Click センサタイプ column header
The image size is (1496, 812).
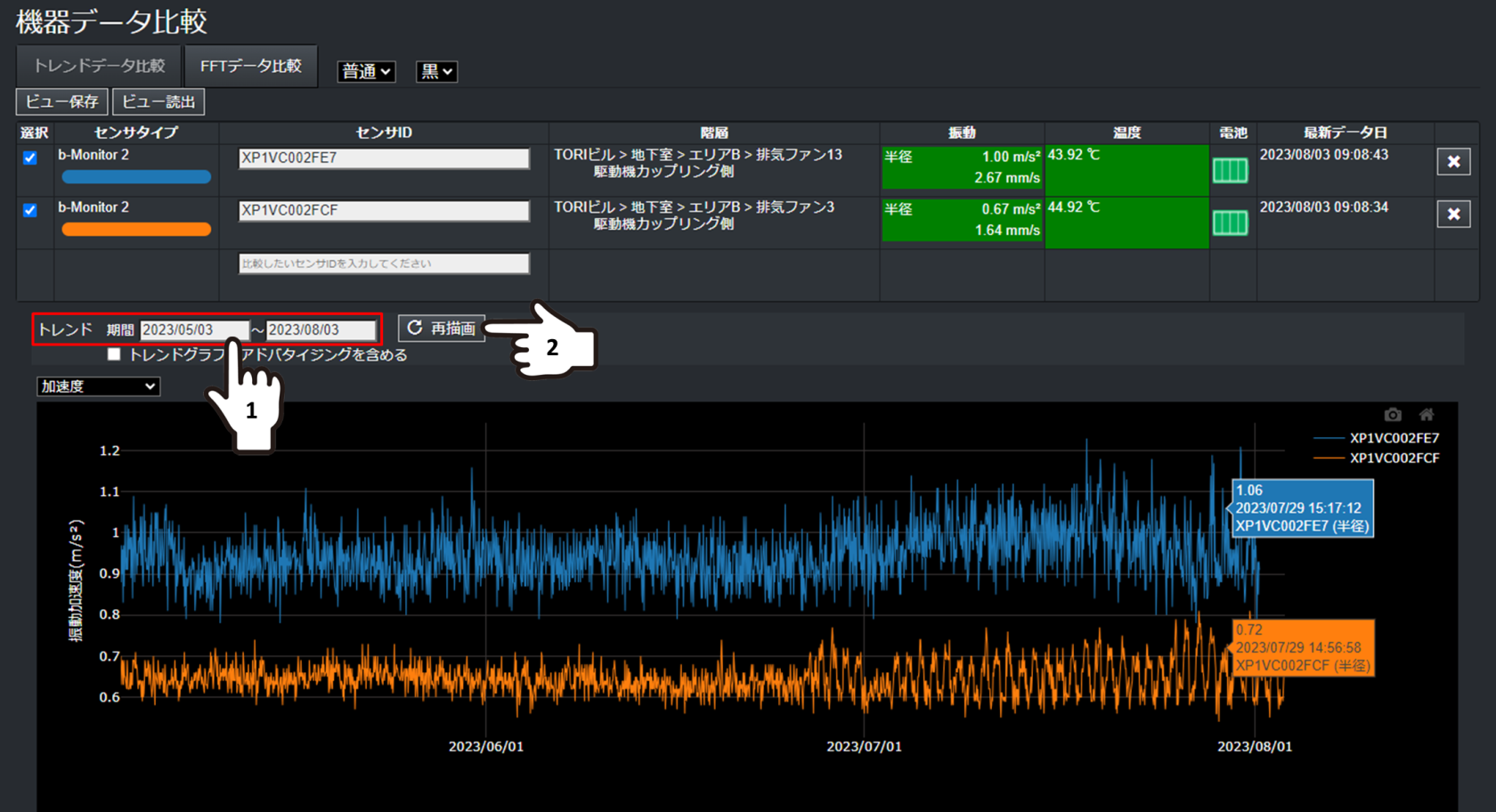(x=136, y=133)
